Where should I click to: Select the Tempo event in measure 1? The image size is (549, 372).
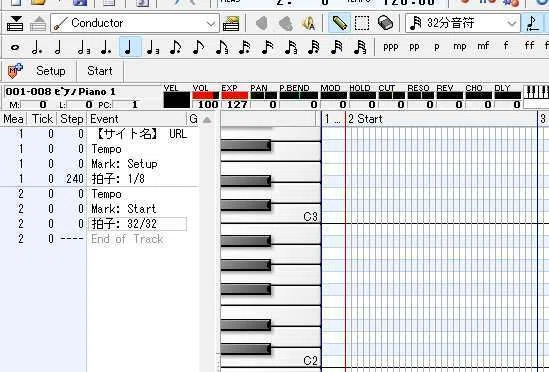click(x=100, y=149)
